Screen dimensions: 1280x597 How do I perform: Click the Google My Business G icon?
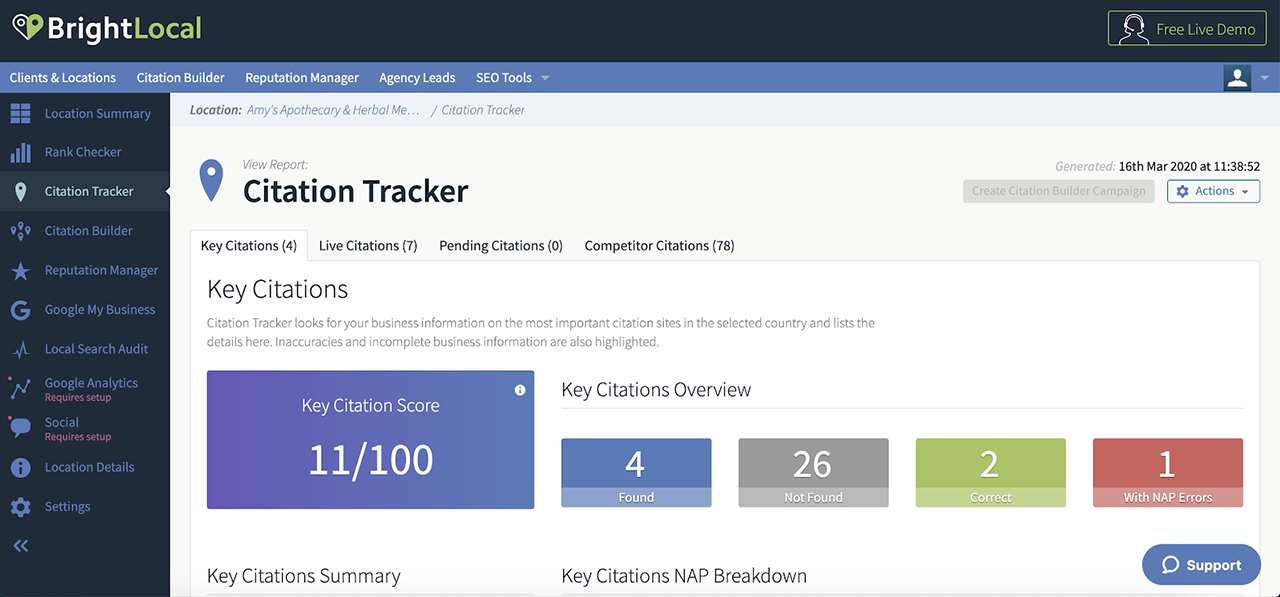point(20,310)
